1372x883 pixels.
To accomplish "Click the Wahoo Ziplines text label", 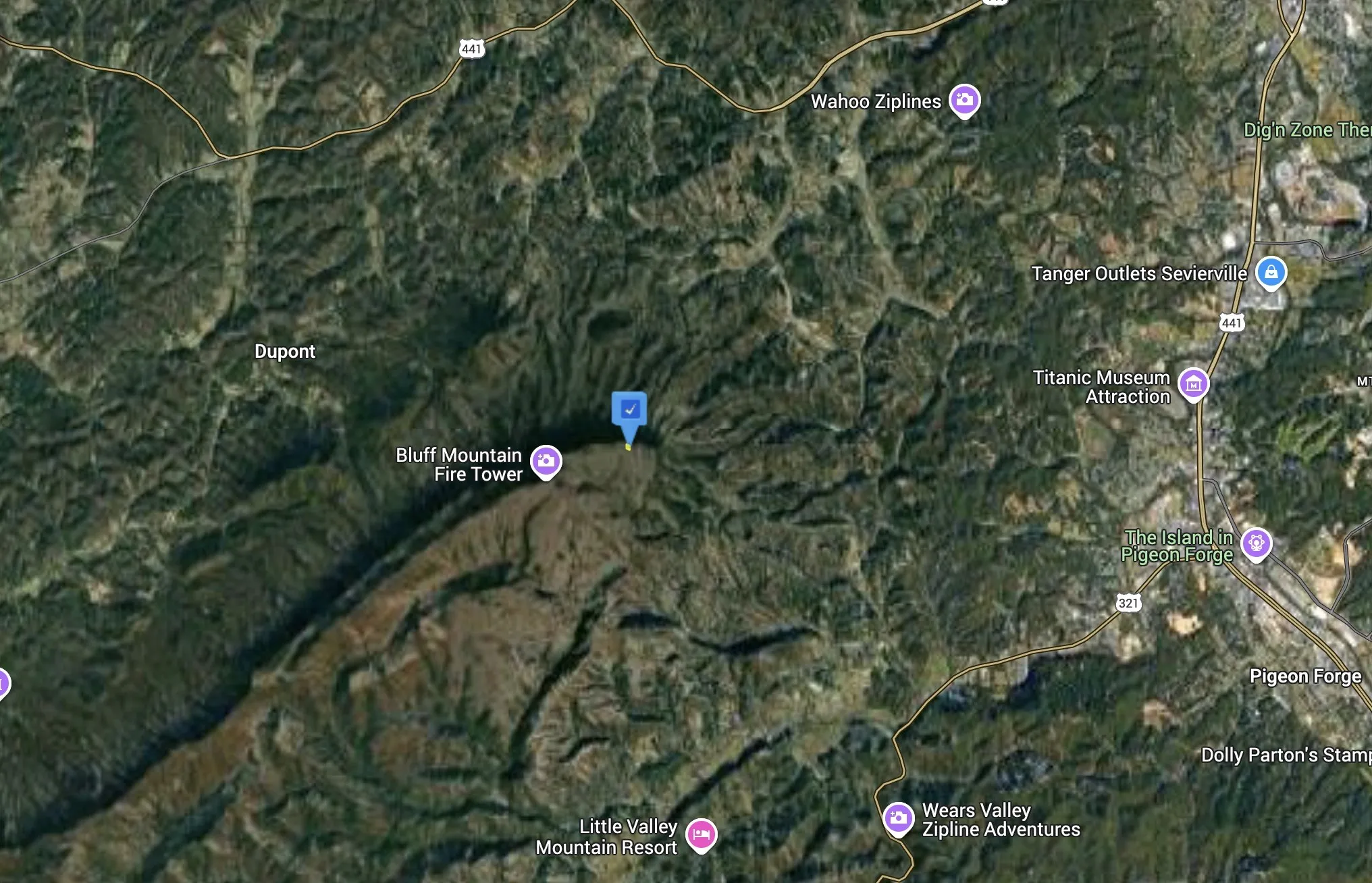I will pos(876,102).
